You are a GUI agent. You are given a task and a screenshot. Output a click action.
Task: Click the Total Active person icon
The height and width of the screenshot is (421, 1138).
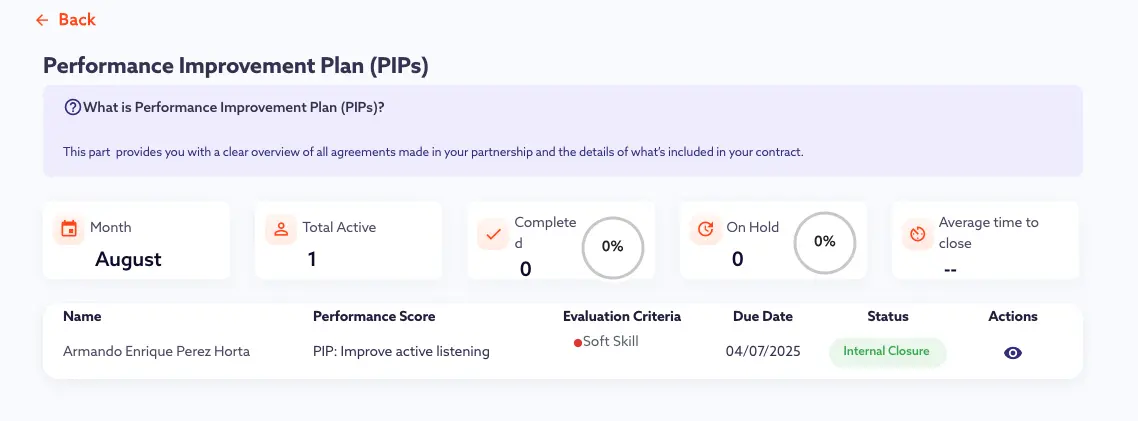(281, 229)
